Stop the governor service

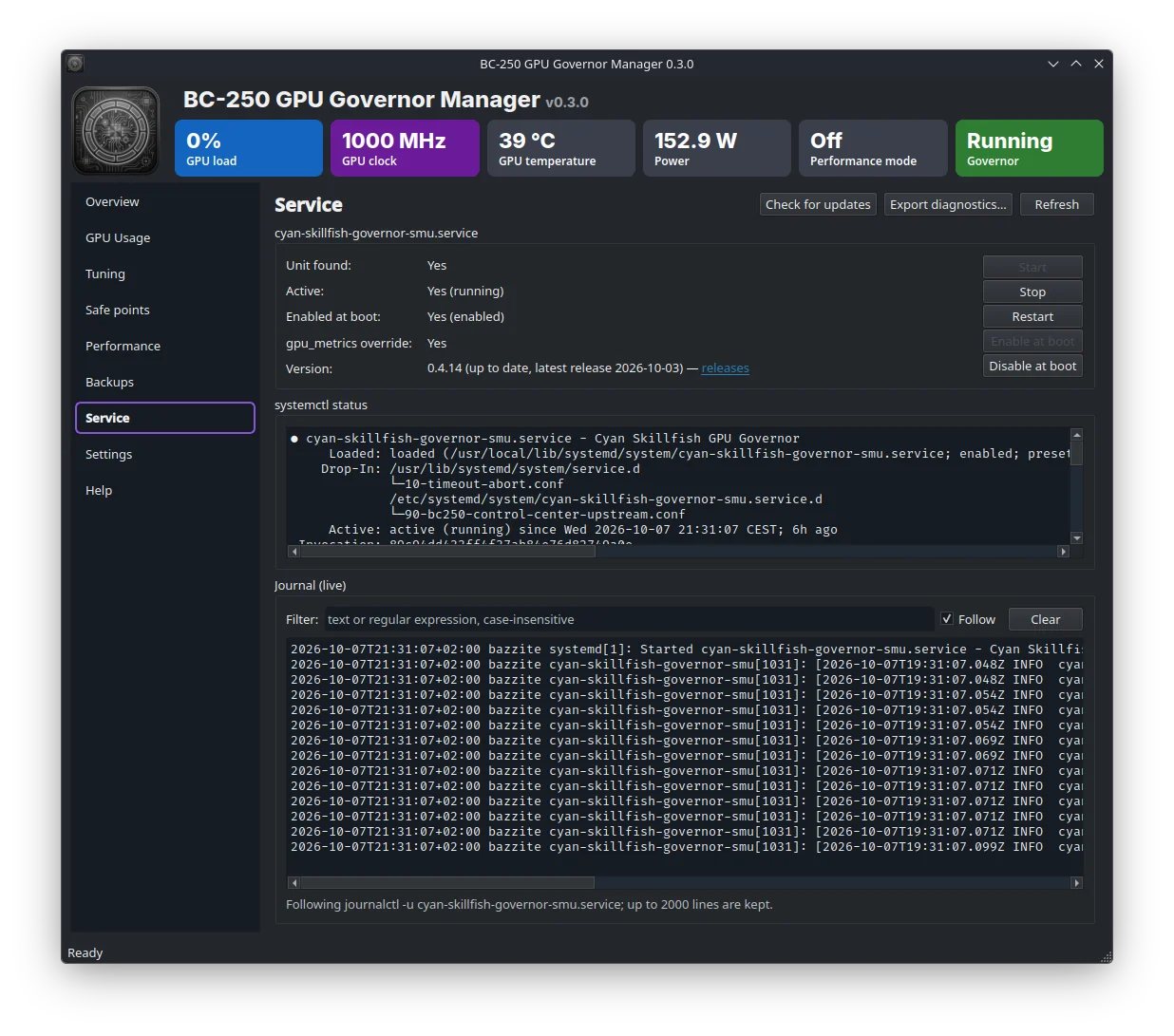coord(1032,292)
